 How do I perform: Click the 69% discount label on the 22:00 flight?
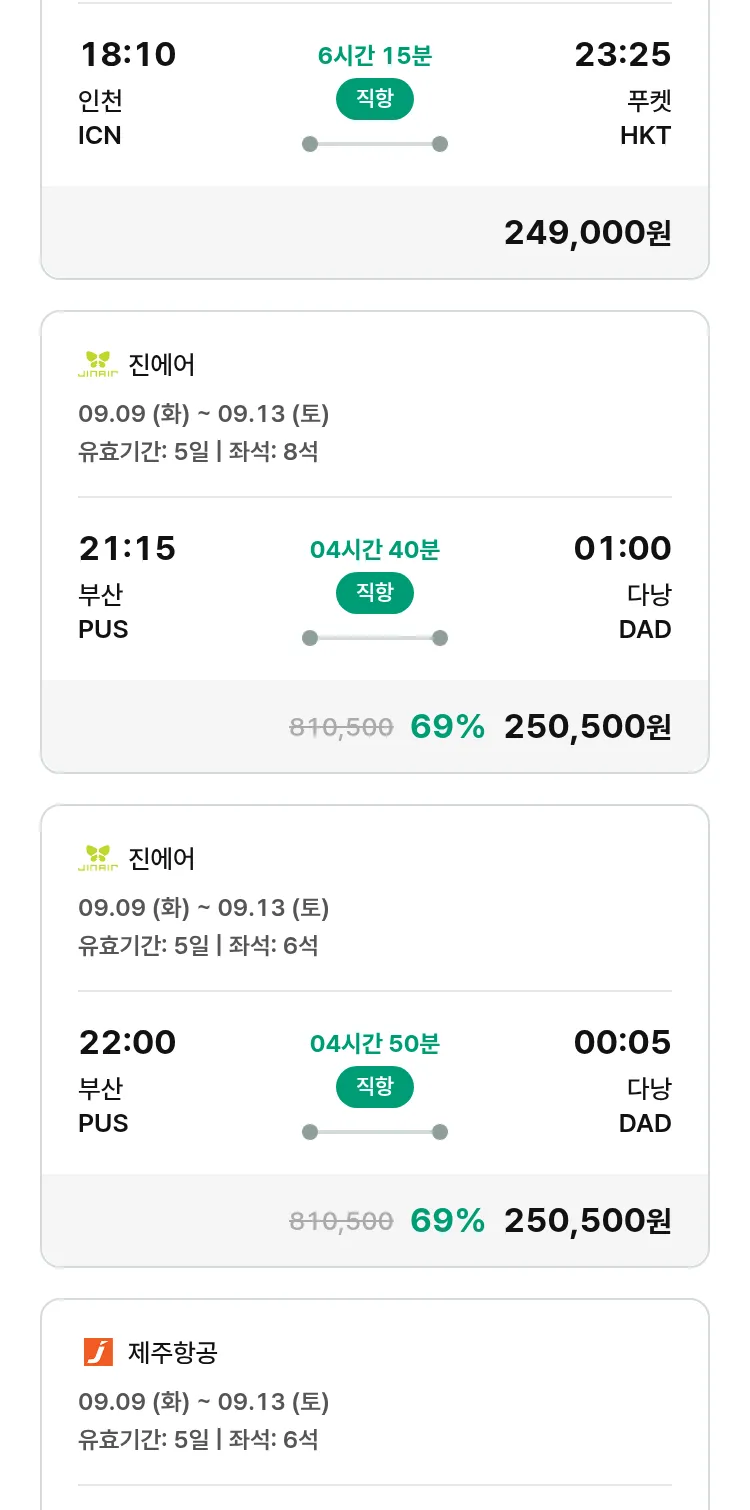(x=447, y=1221)
